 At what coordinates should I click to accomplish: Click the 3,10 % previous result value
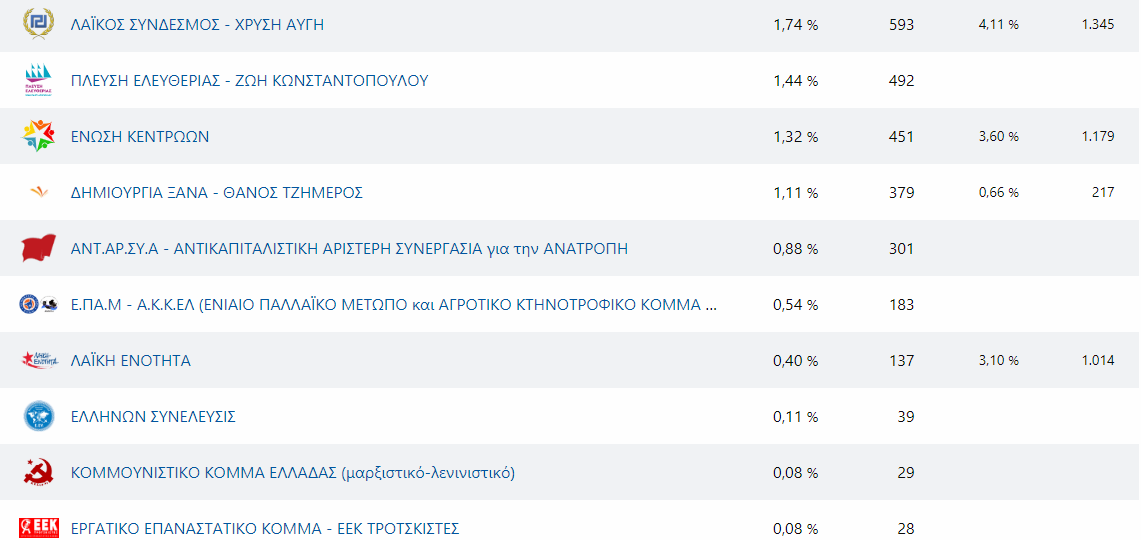click(x=998, y=361)
